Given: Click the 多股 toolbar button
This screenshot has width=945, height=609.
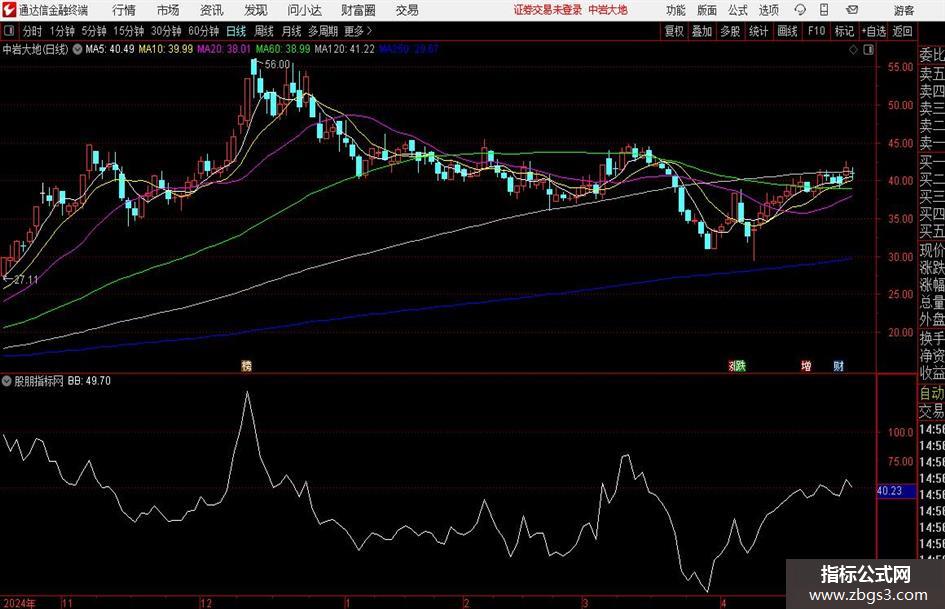Looking at the screenshot, I should point(730,31).
